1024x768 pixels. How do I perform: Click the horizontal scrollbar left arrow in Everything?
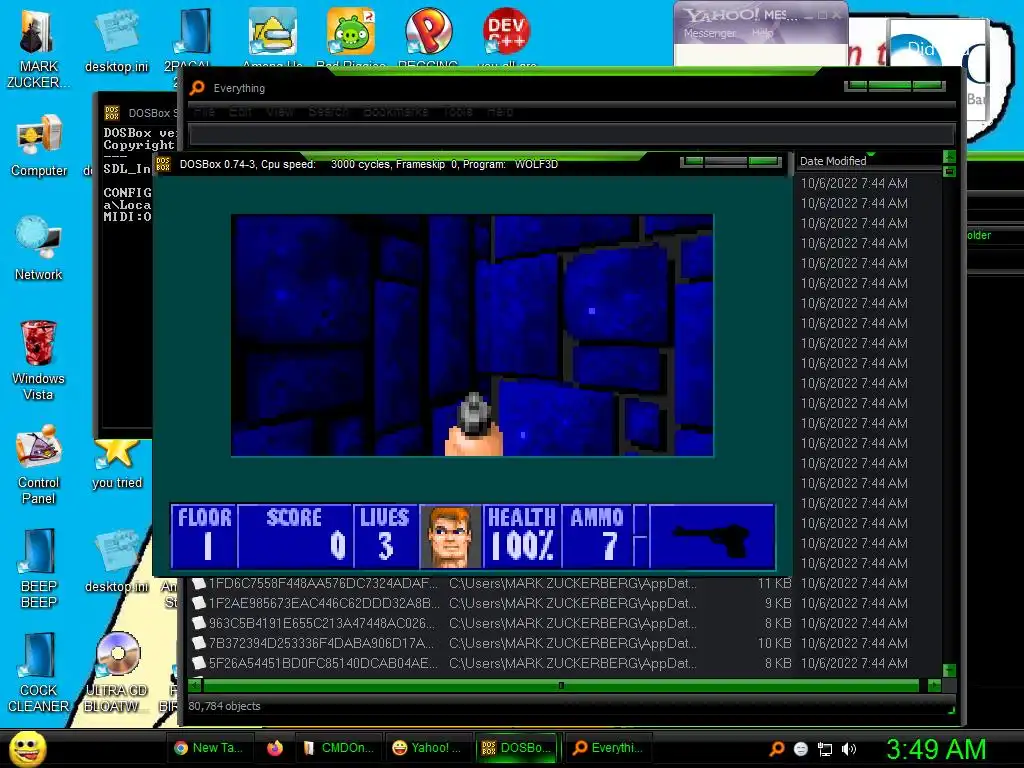pyautogui.click(x=195, y=685)
